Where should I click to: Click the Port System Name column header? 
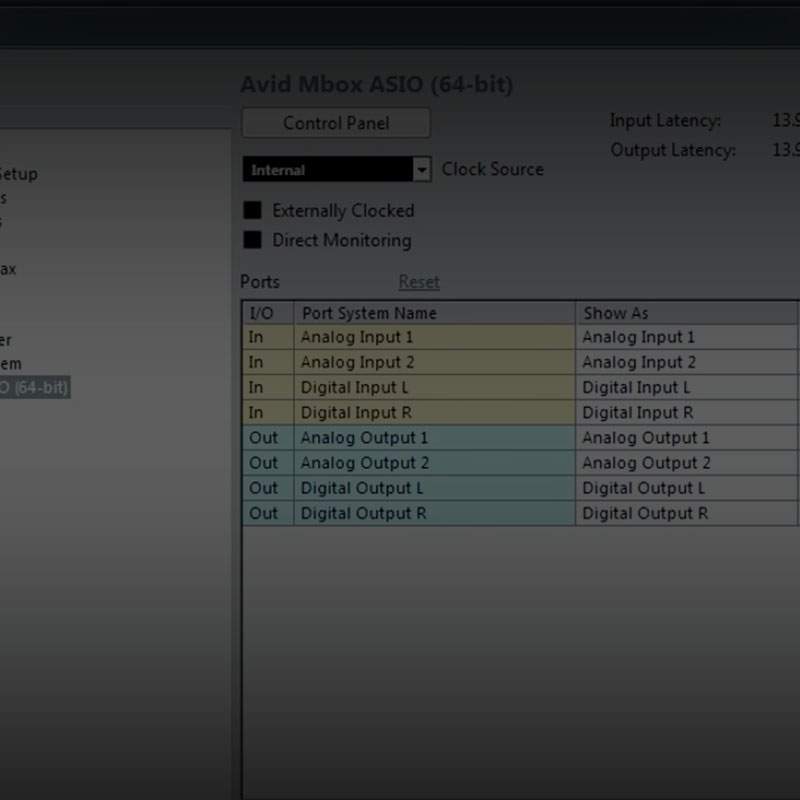pyautogui.click(x=435, y=313)
